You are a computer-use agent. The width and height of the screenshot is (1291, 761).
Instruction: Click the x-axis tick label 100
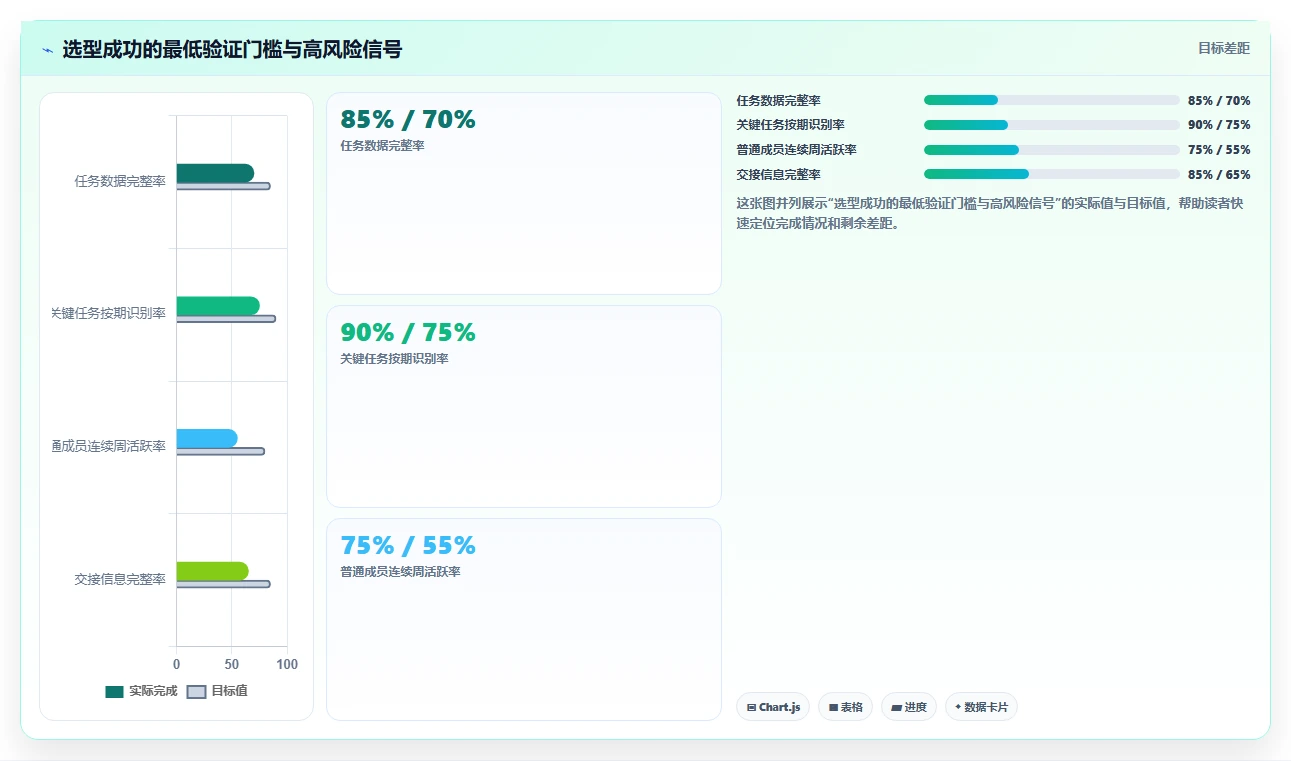pyautogui.click(x=287, y=664)
